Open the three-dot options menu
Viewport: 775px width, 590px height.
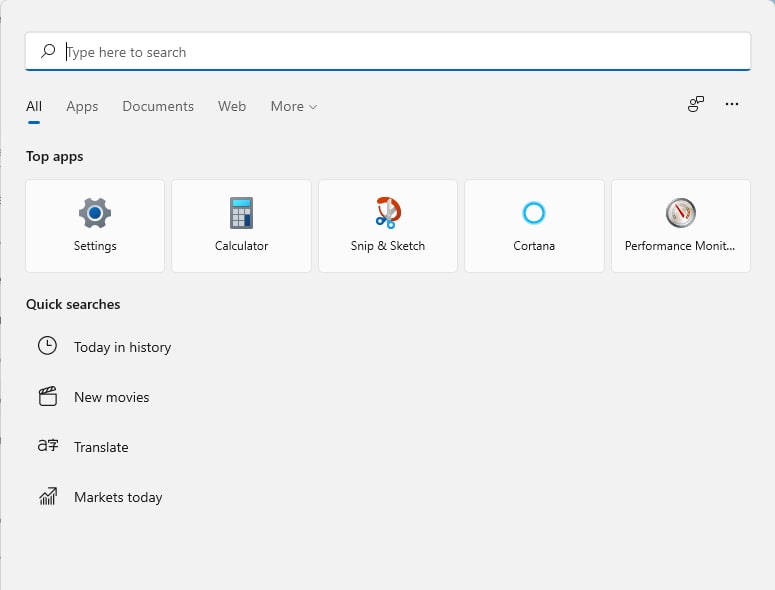732,104
